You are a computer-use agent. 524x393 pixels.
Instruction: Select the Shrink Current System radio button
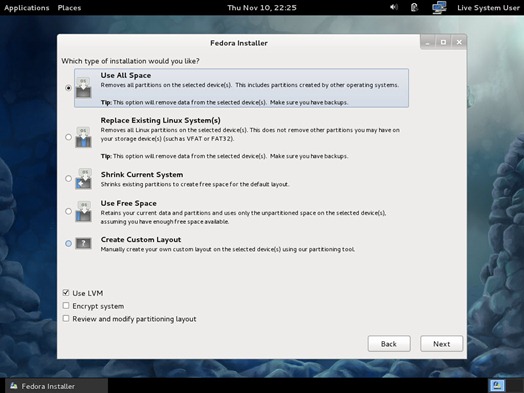point(69,178)
